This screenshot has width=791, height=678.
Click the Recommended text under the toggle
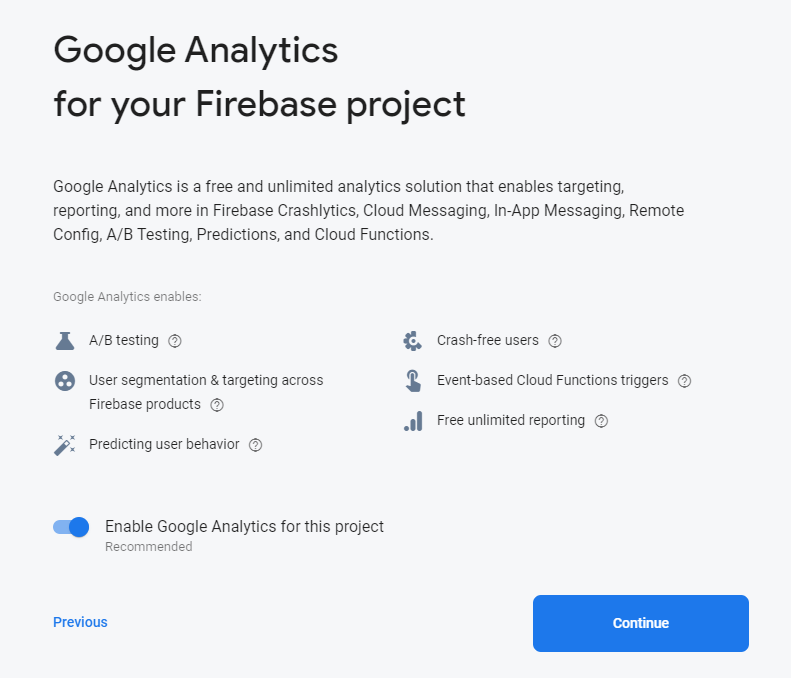coord(148,547)
